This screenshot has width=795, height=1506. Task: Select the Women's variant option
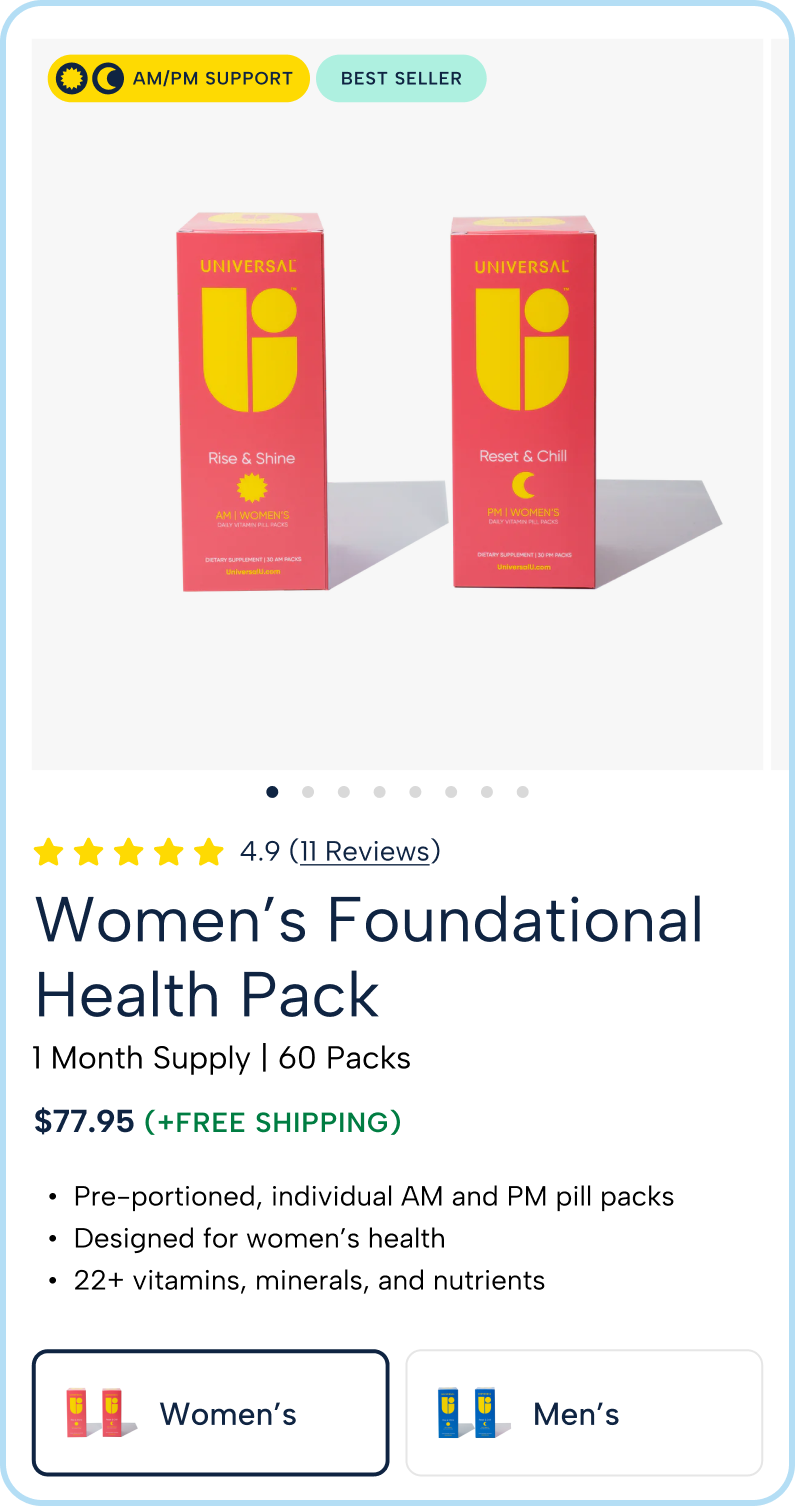click(x=210, y=1413)
